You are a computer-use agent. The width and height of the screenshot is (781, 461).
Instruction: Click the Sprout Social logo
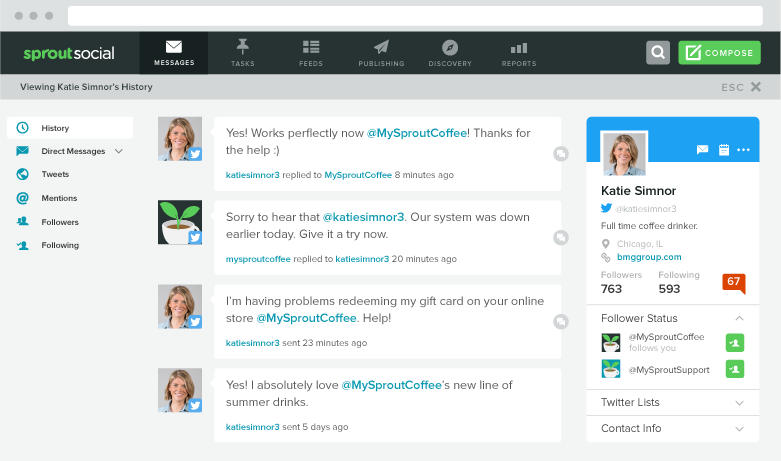point(69,53)
